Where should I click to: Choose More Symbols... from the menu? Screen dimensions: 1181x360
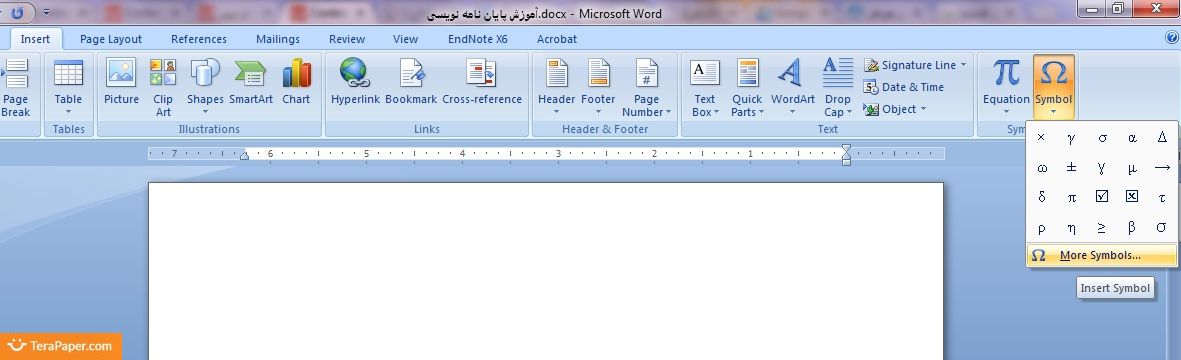click(x=1101, y=255)
